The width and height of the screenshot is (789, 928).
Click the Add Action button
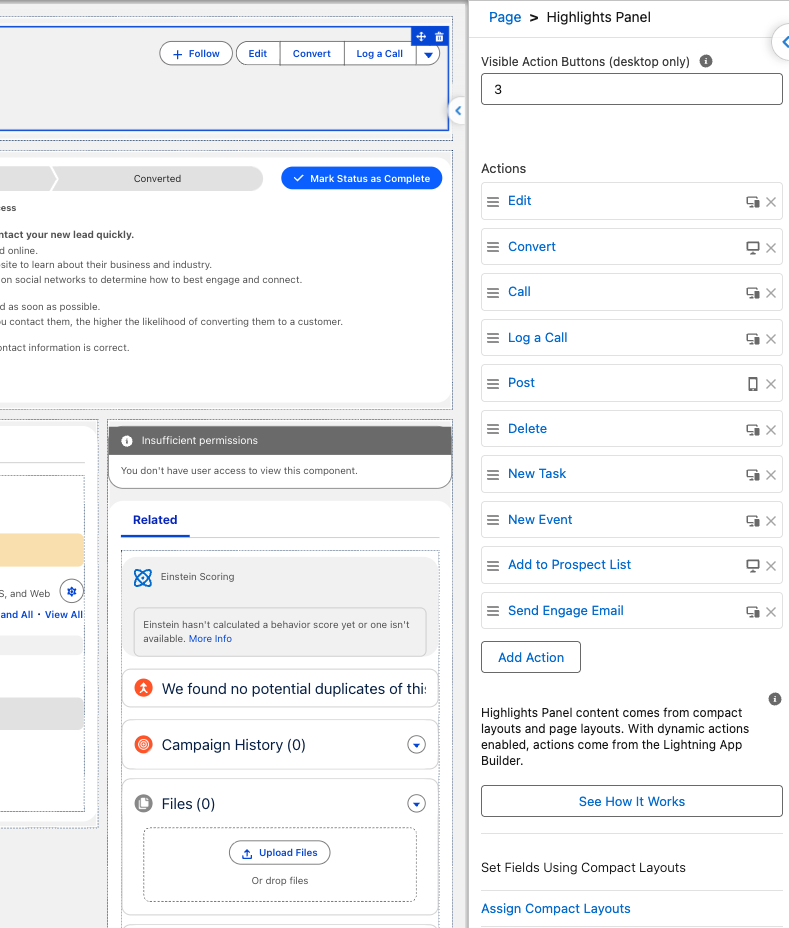point(531,657)
